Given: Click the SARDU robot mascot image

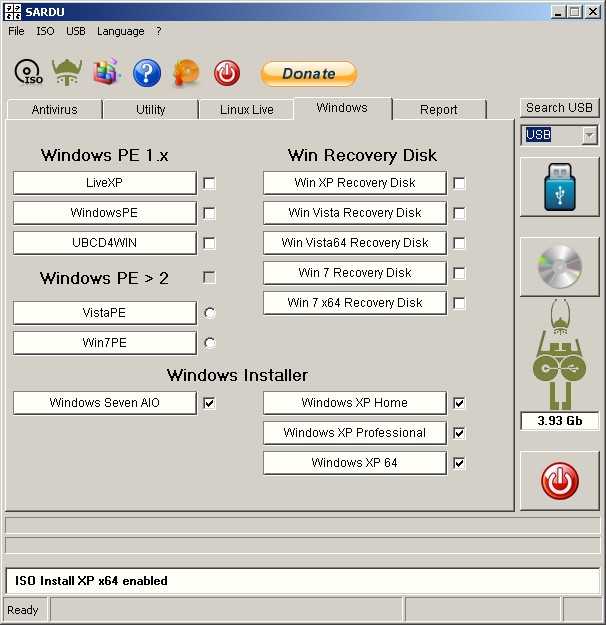Looking at the screenshot, I should [559, 355].
